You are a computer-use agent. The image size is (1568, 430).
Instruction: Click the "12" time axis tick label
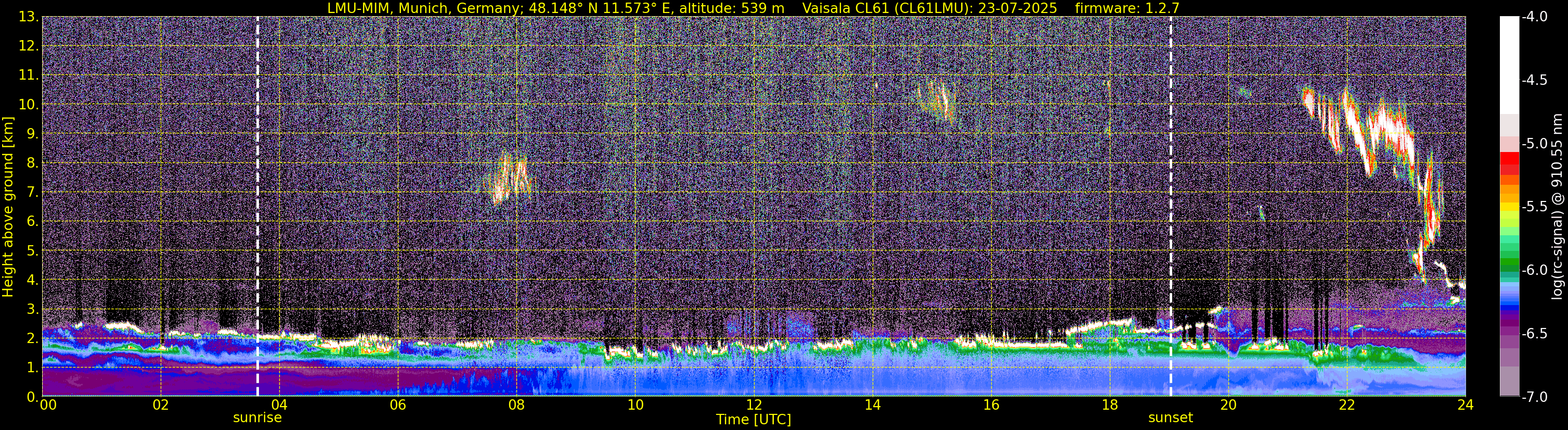tap(754, 405)
